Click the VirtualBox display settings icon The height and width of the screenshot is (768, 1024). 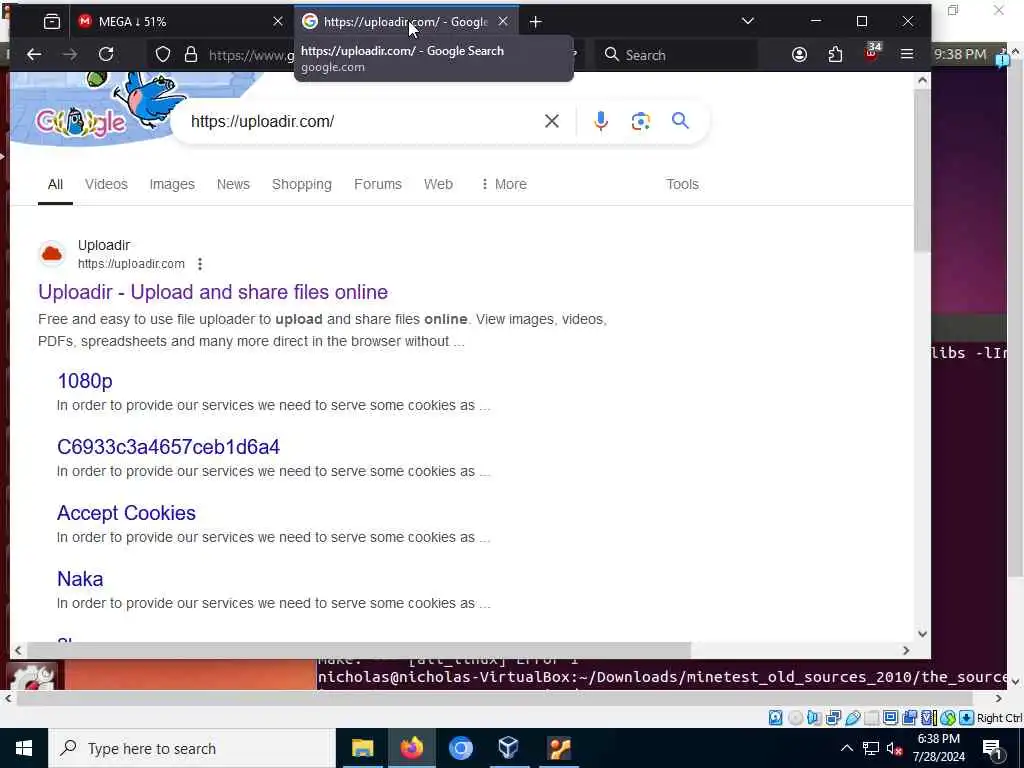tap(890, 718)
